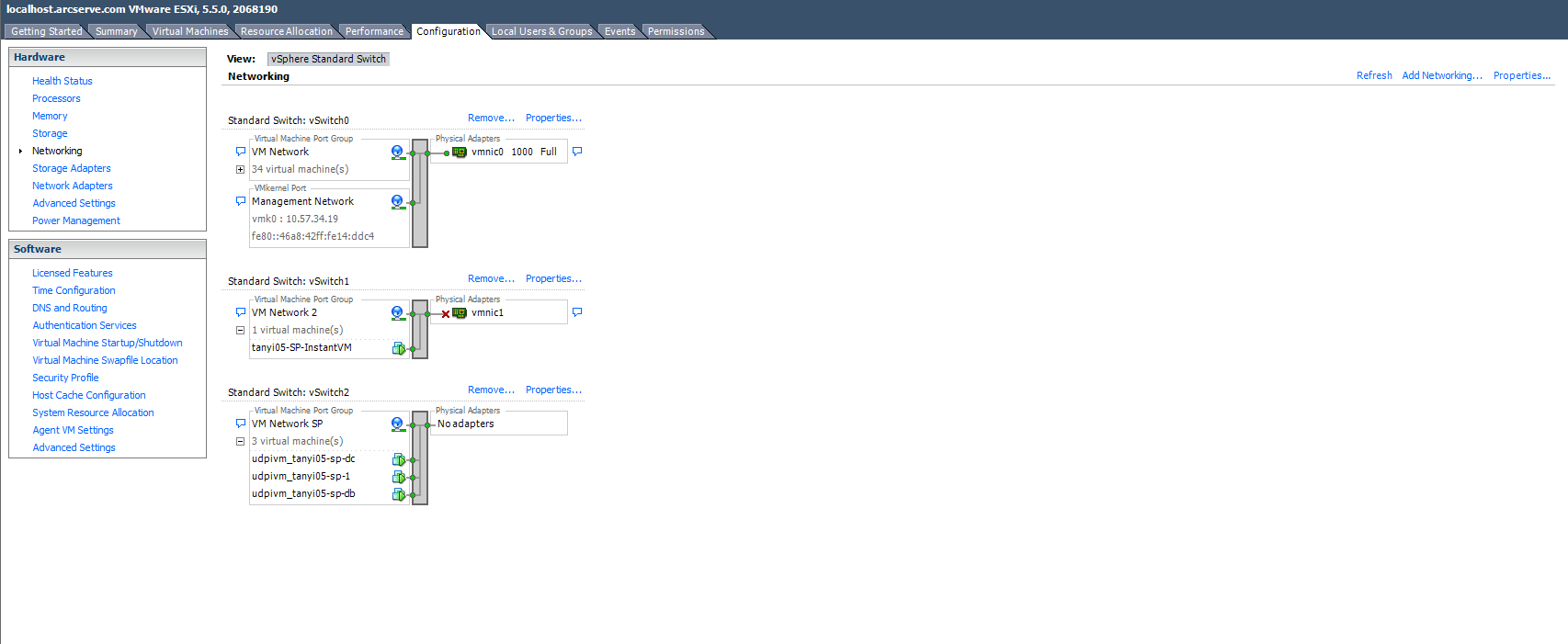
Task: Open System Resource Allocation
Action: pos(93,412)
